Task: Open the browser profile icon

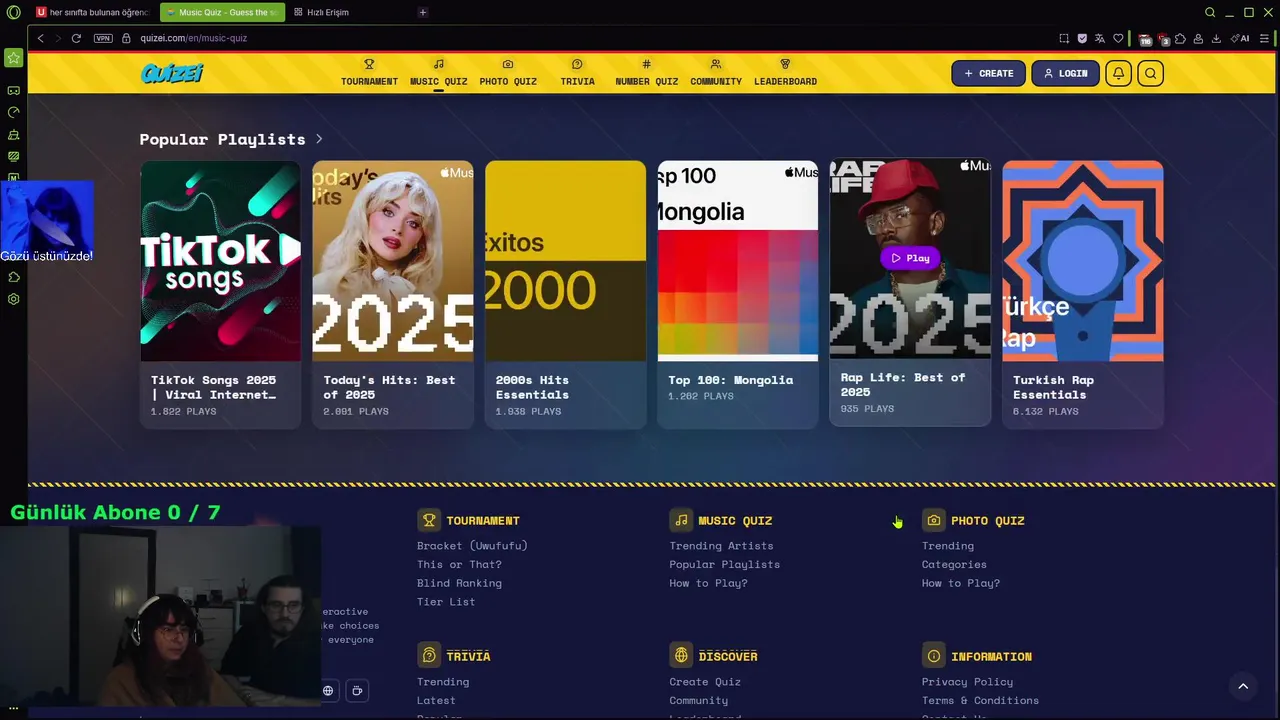Action: [1198, 38]
